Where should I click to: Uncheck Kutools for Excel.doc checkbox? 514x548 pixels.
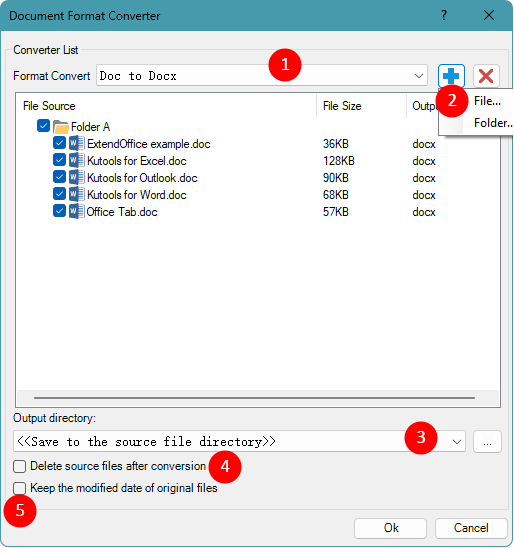(x=59, y=160)
